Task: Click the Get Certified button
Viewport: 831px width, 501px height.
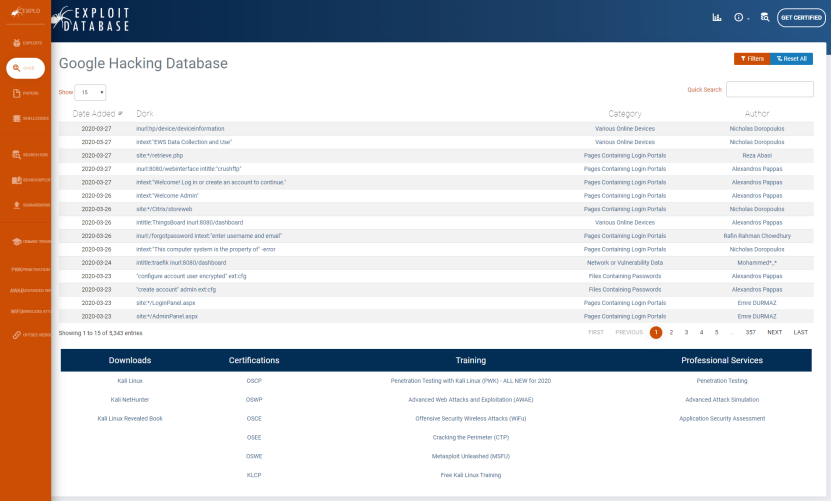Action: (801, 17)
